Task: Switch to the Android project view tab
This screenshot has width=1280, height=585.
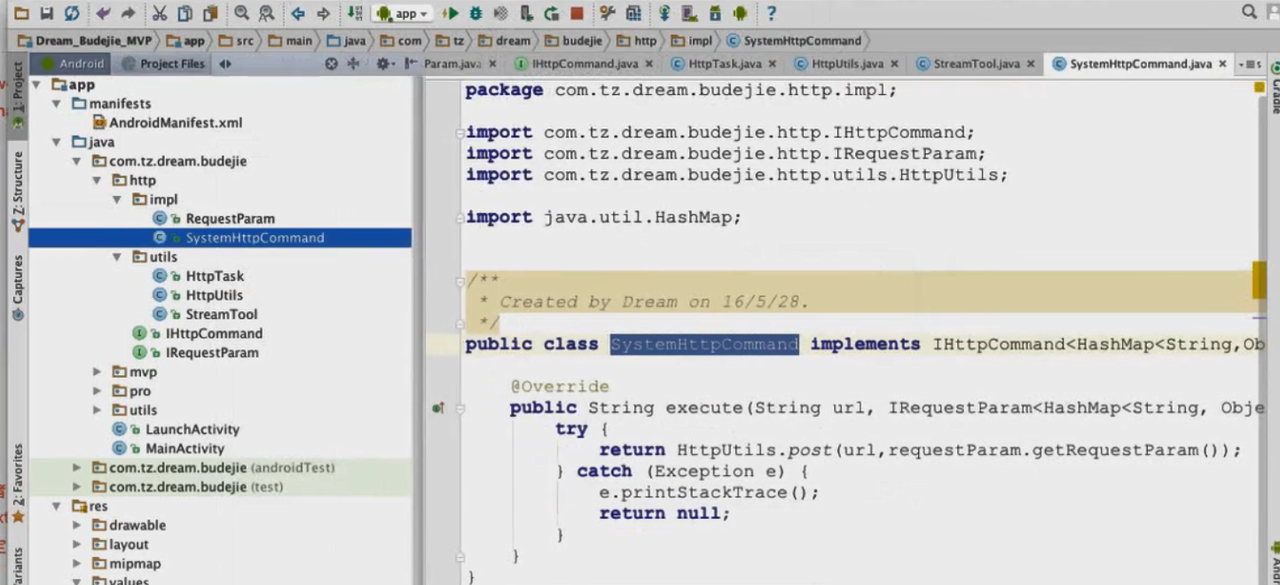Action: tap(70, 64)
